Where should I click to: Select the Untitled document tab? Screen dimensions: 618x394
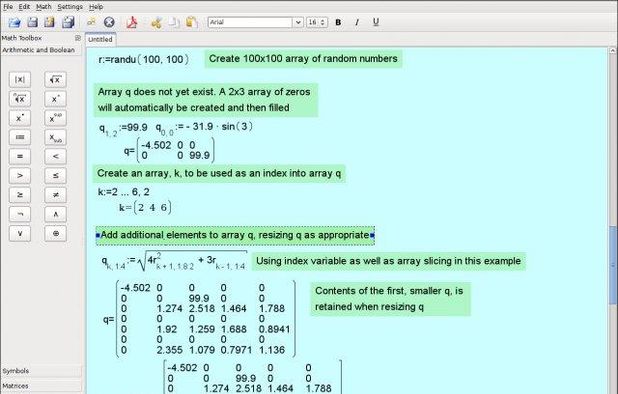(100, 39)
